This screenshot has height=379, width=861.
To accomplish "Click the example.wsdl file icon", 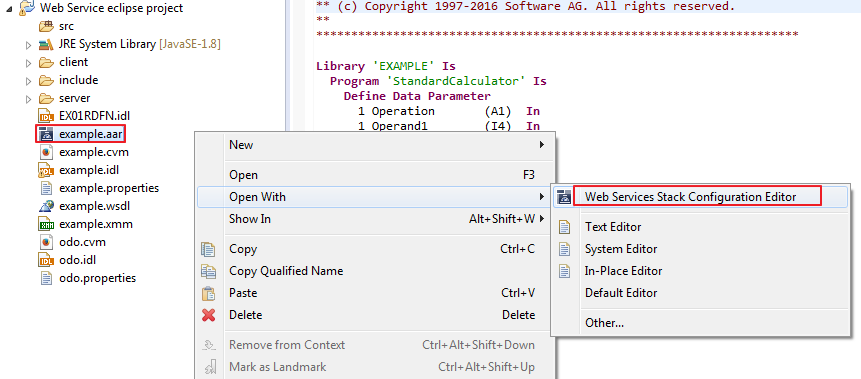I will tap(46, 206).
